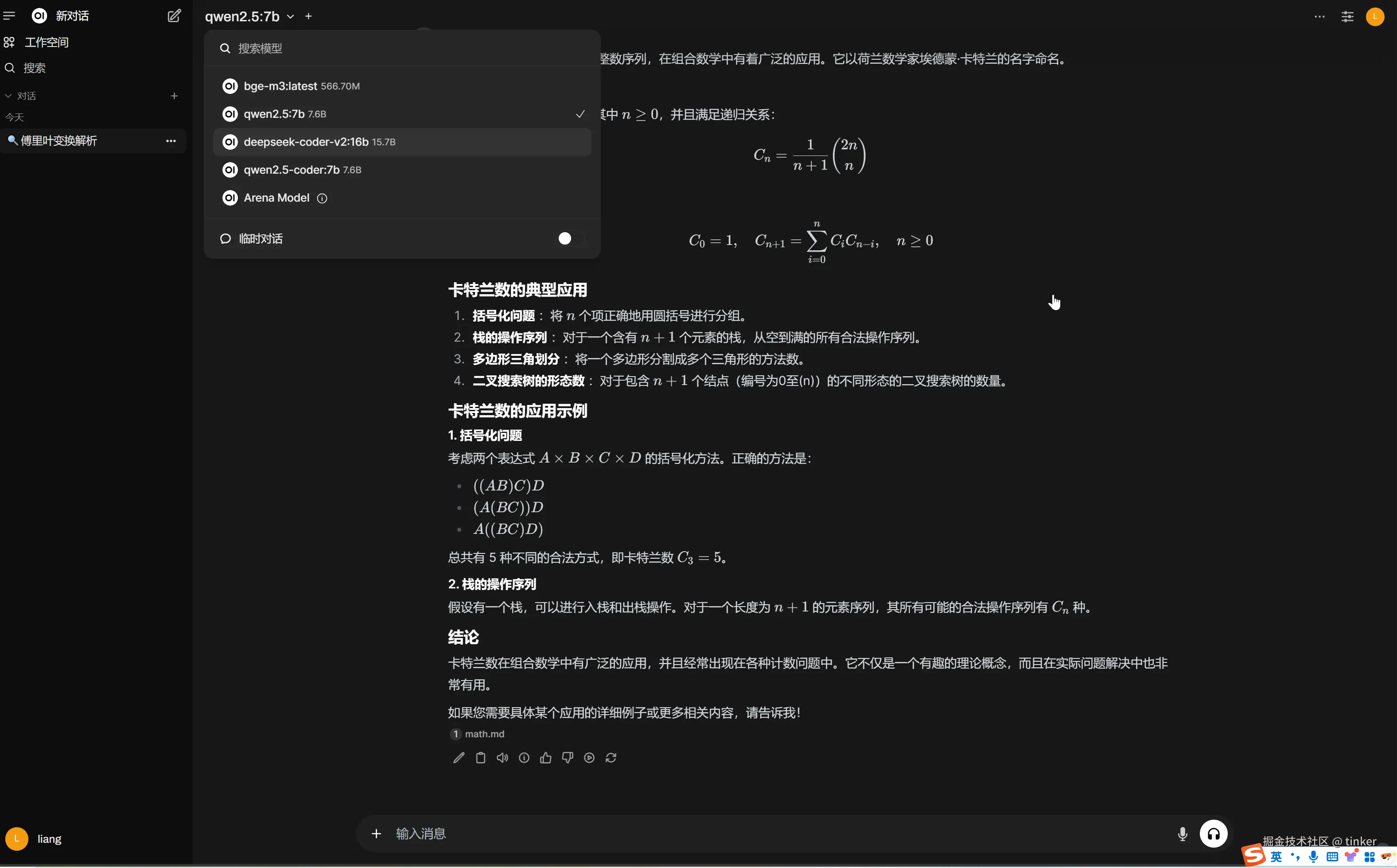Image resolution: width=1397 pixels, height=868 pixels.
Task: Click the regenerate response icon
Action: [x=611, y=758]
